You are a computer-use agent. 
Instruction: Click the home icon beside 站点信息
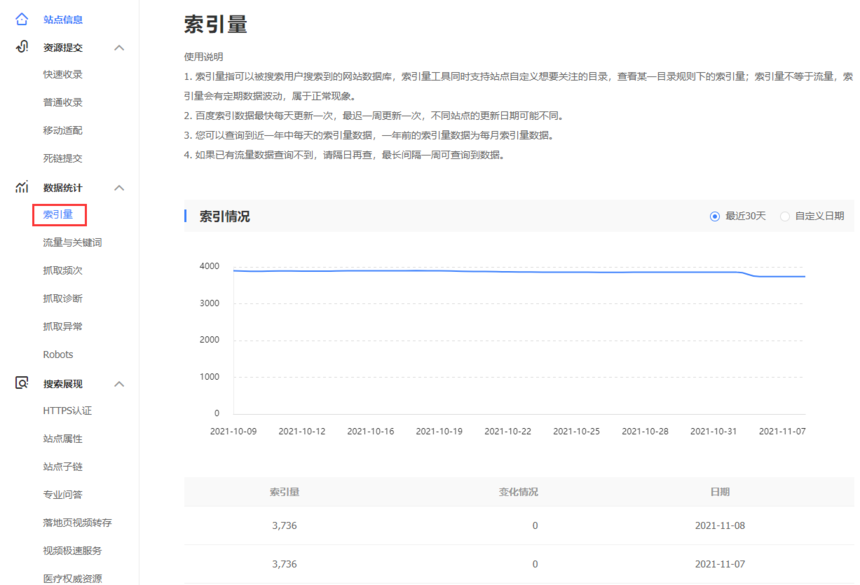click(22, 19)
